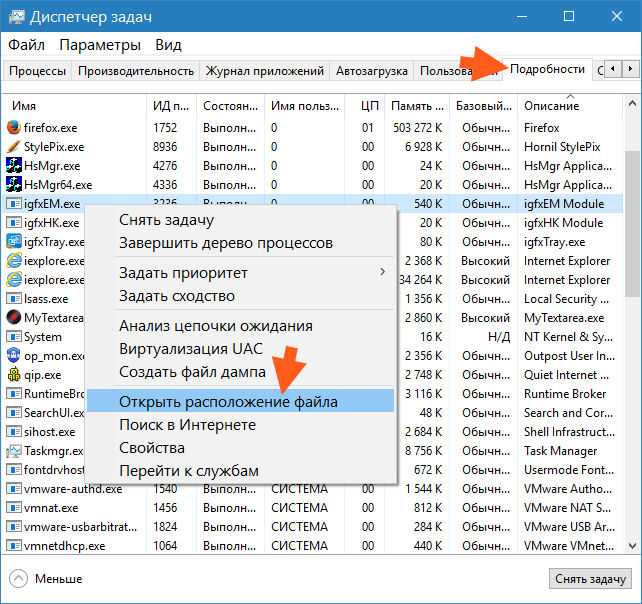Click the RuntimeBroker process icon
Screen dimensions: 642x604
(14, 394)
